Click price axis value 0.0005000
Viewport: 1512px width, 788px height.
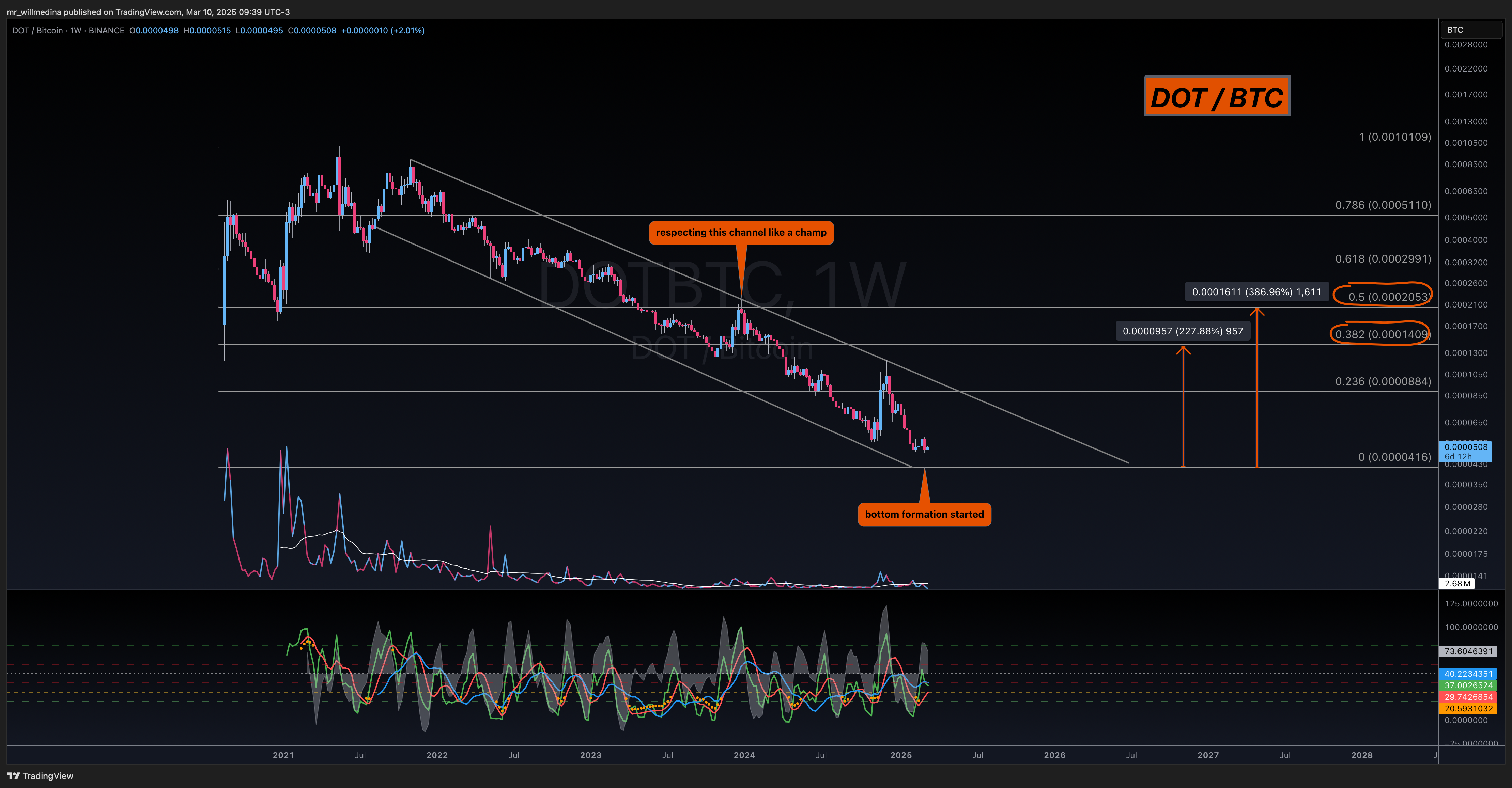click(1466, 218)
